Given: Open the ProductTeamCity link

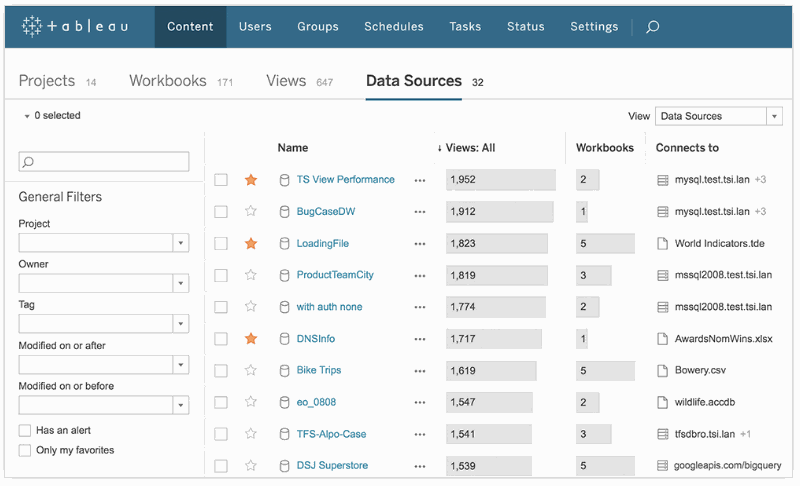Looking at the screenshot, I should point(335,275).
